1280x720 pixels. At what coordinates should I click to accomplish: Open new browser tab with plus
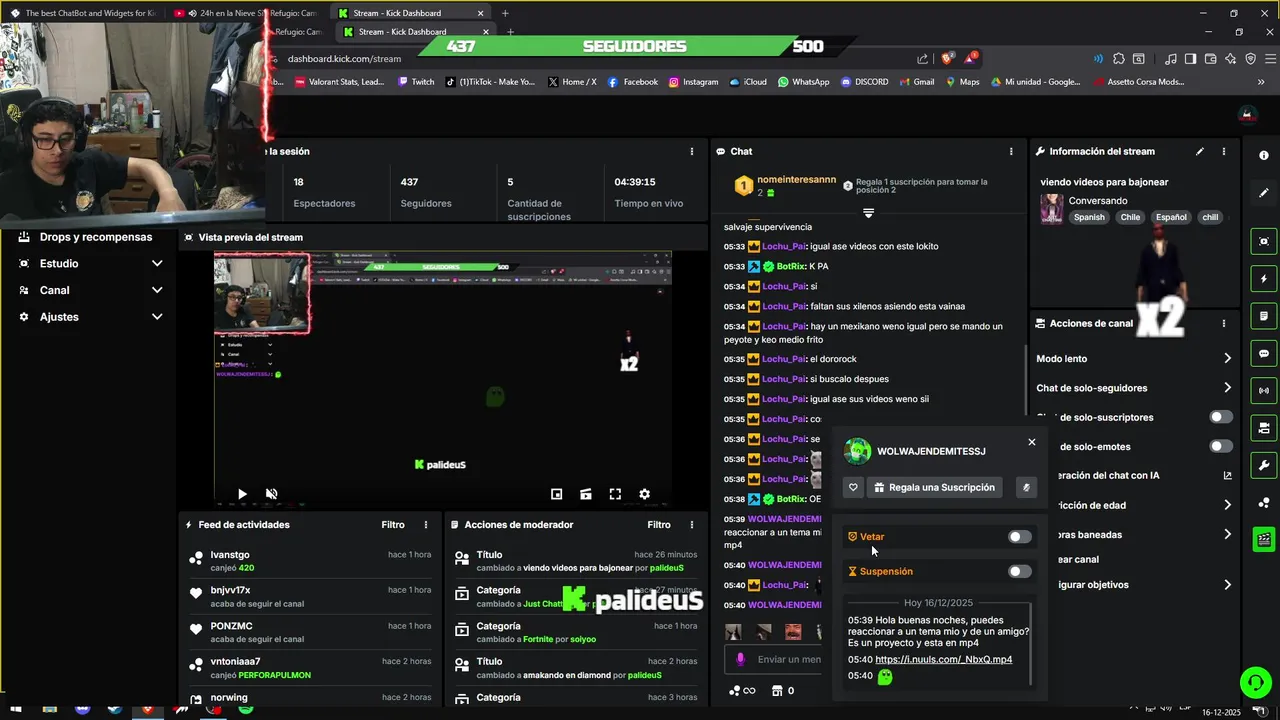click(x=505, y=13)
